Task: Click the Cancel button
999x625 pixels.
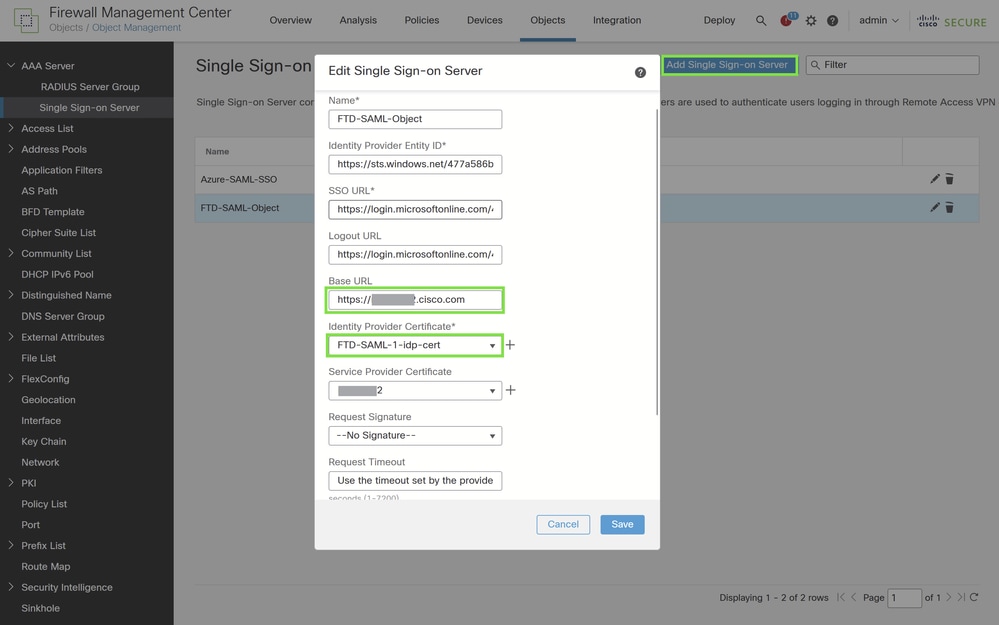Action: tap(563, 524)
